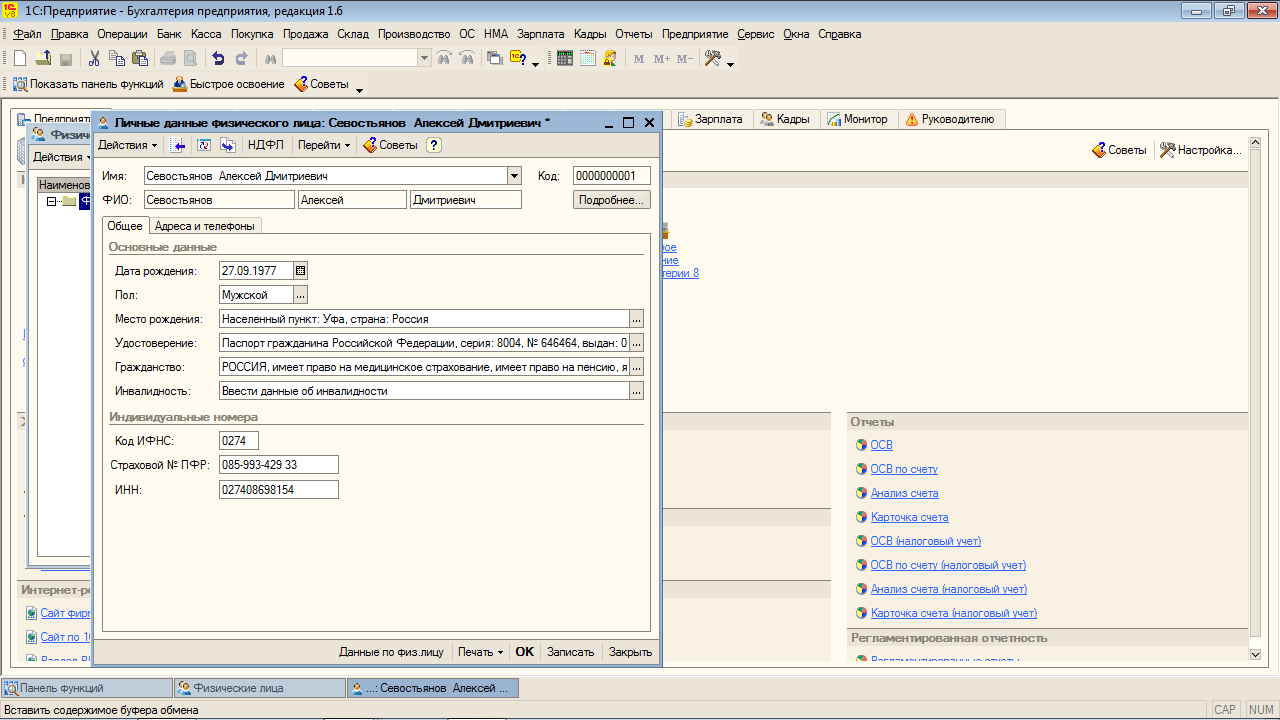The image size is (1280, 720).
Task: Open the Windows list icon
Action: (x=495, y=58)
